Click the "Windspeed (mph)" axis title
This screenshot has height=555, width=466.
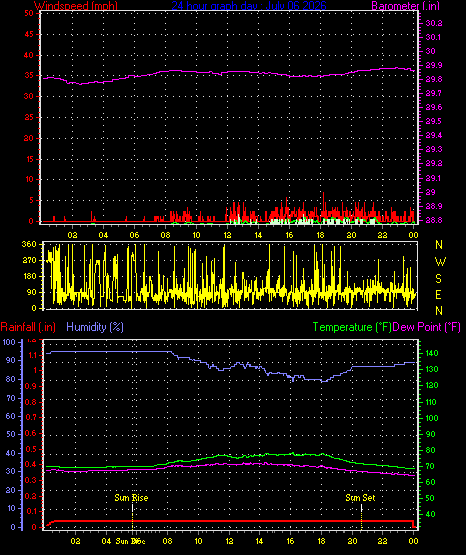pos(76,5)
